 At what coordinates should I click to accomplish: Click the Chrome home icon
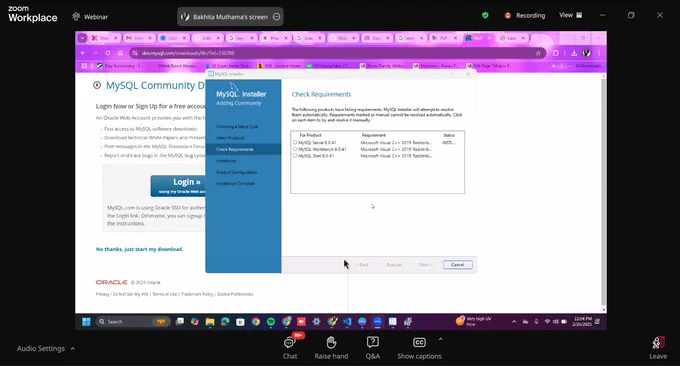click(120, 53)
